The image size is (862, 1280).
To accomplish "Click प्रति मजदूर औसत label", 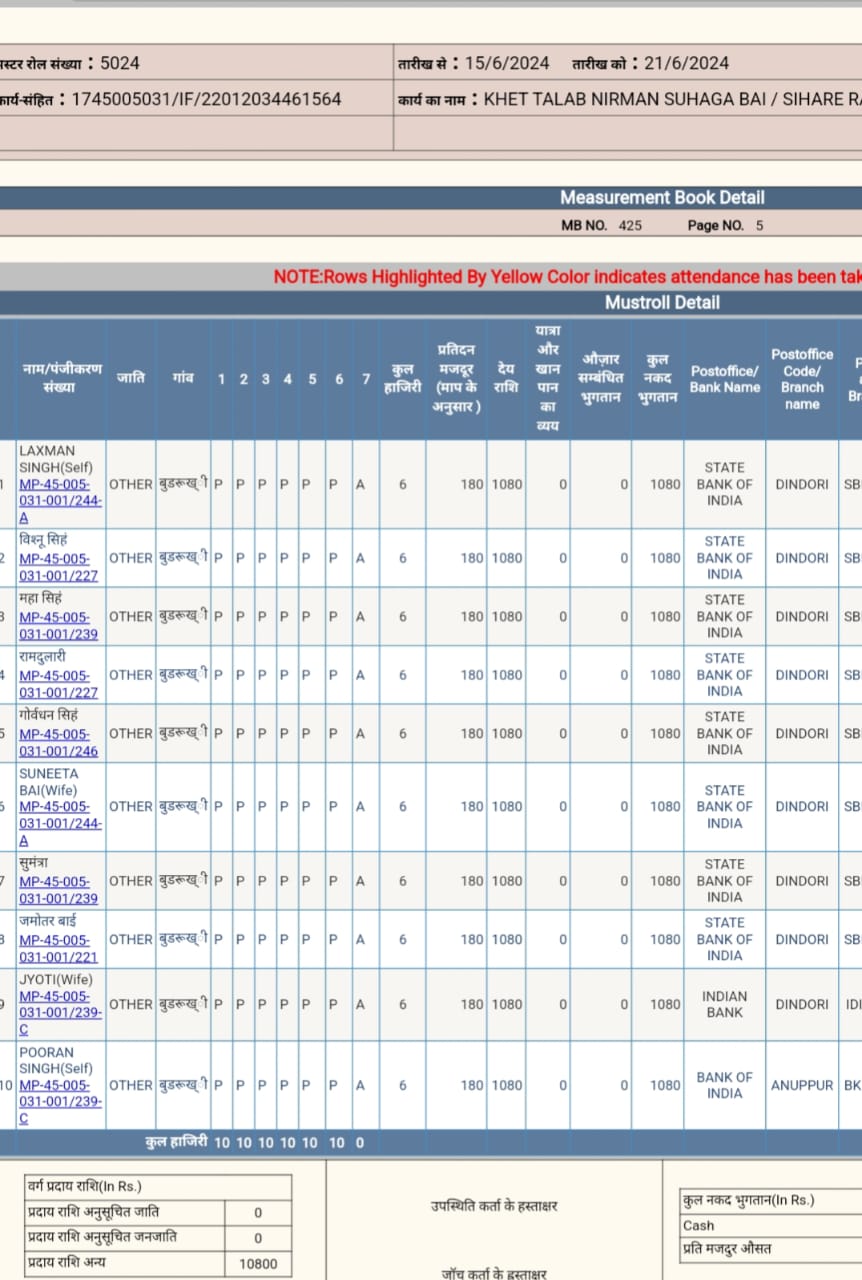I will click(x=727, y=1249).
